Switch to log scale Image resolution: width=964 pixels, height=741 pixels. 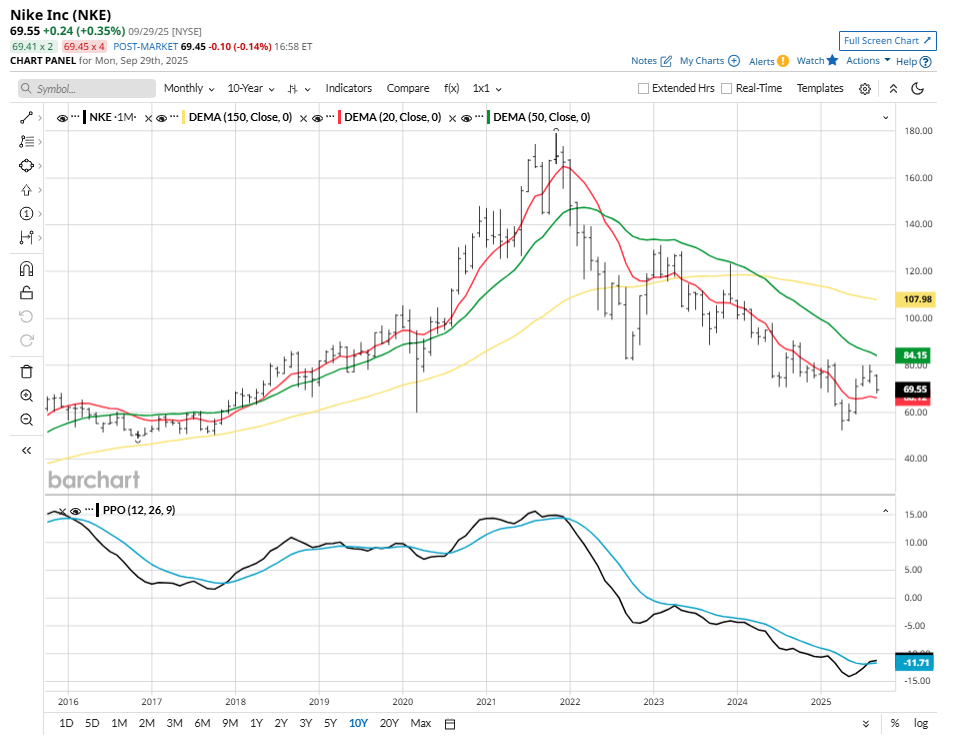(x=920, y=724)
